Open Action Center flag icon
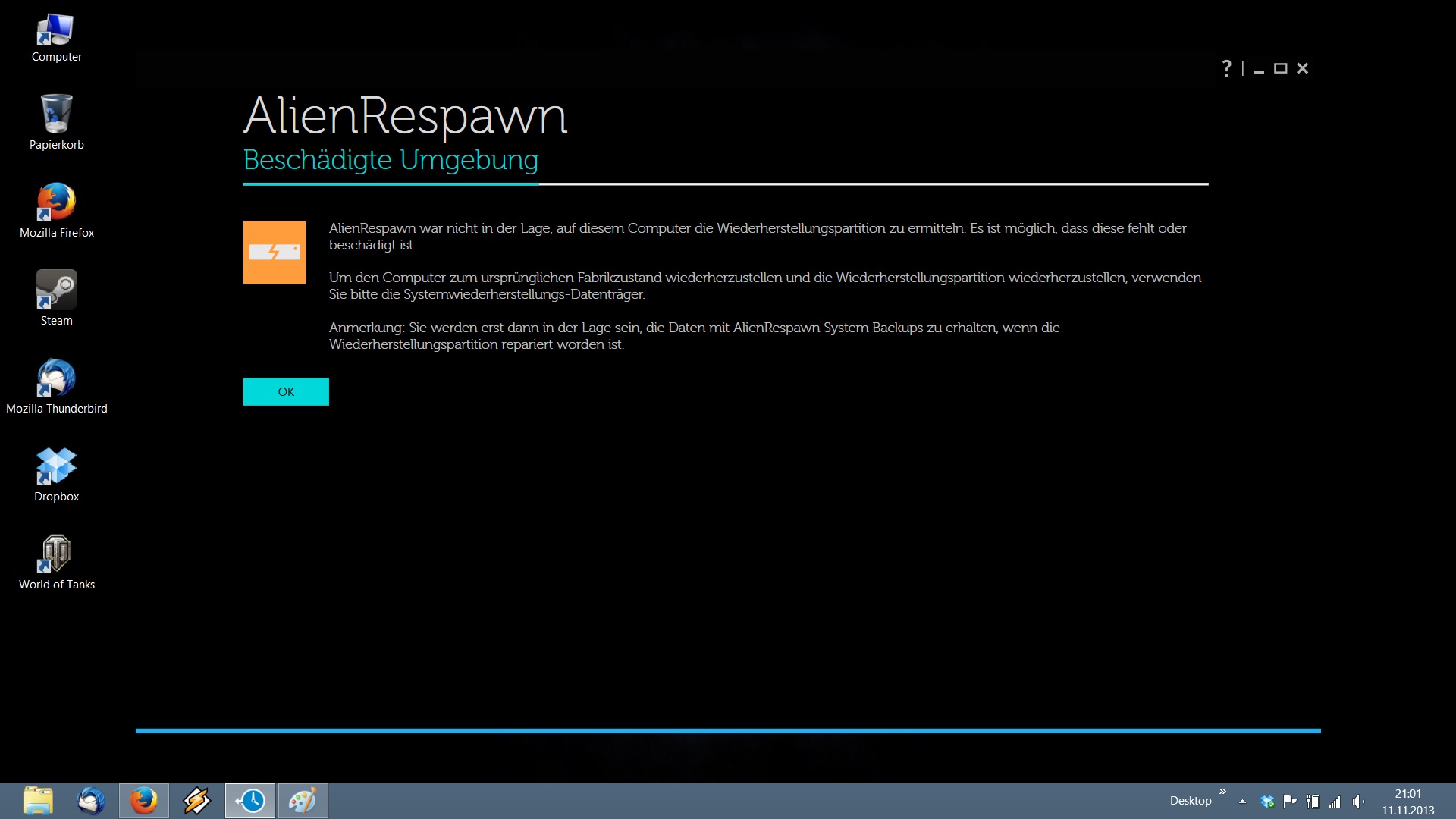The width and height of the screenshot is (1456, 819). pos(1290,801)
